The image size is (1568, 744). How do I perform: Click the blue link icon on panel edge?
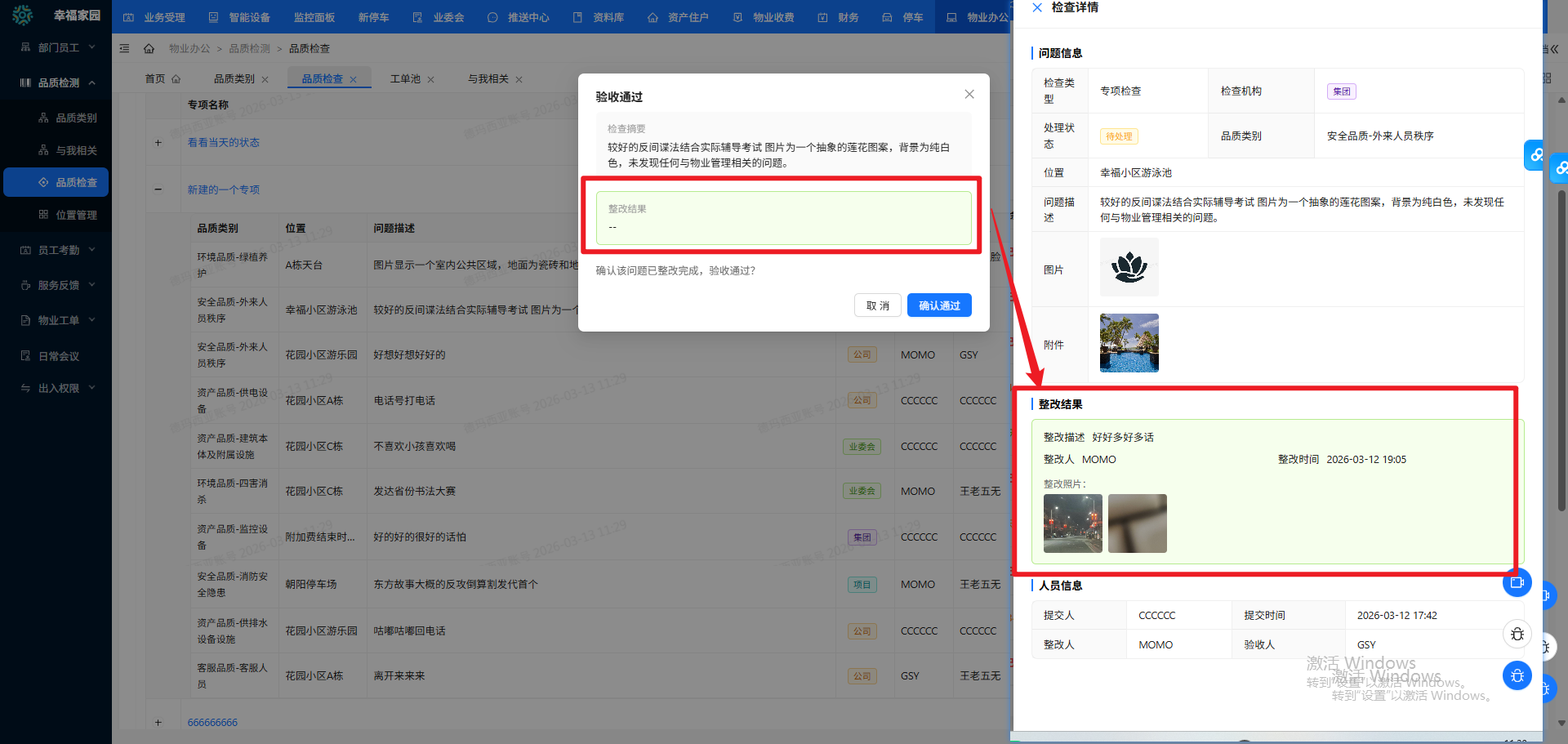tap(1535, 154)
